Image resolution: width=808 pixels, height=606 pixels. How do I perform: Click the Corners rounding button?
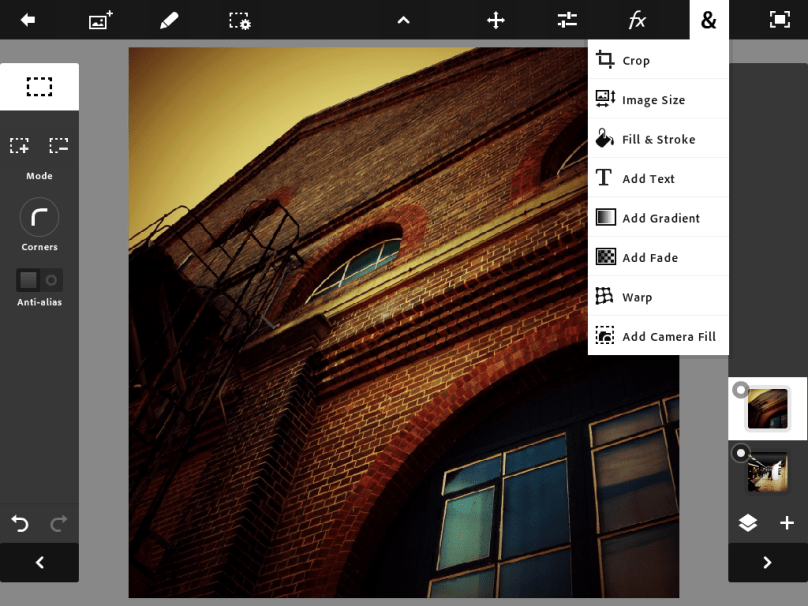39,217
